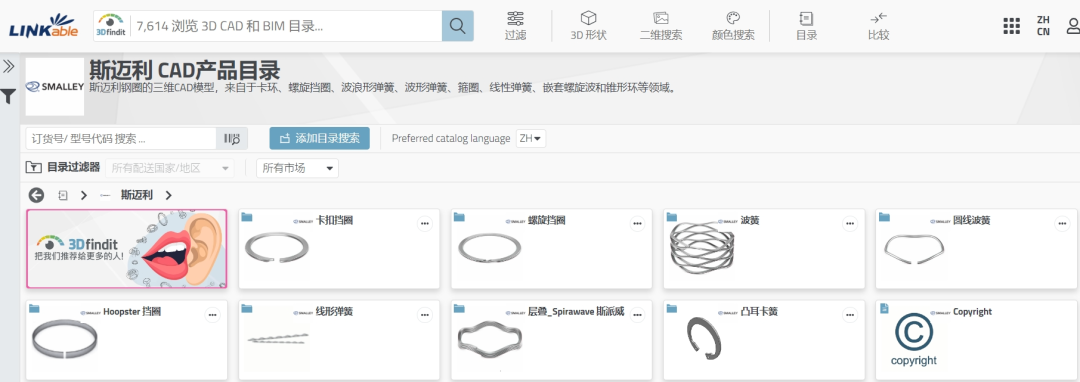Click 斯迈利 in the breadcrumb
This screenshot has width=1080, height=382.
[x=136, y=195]
